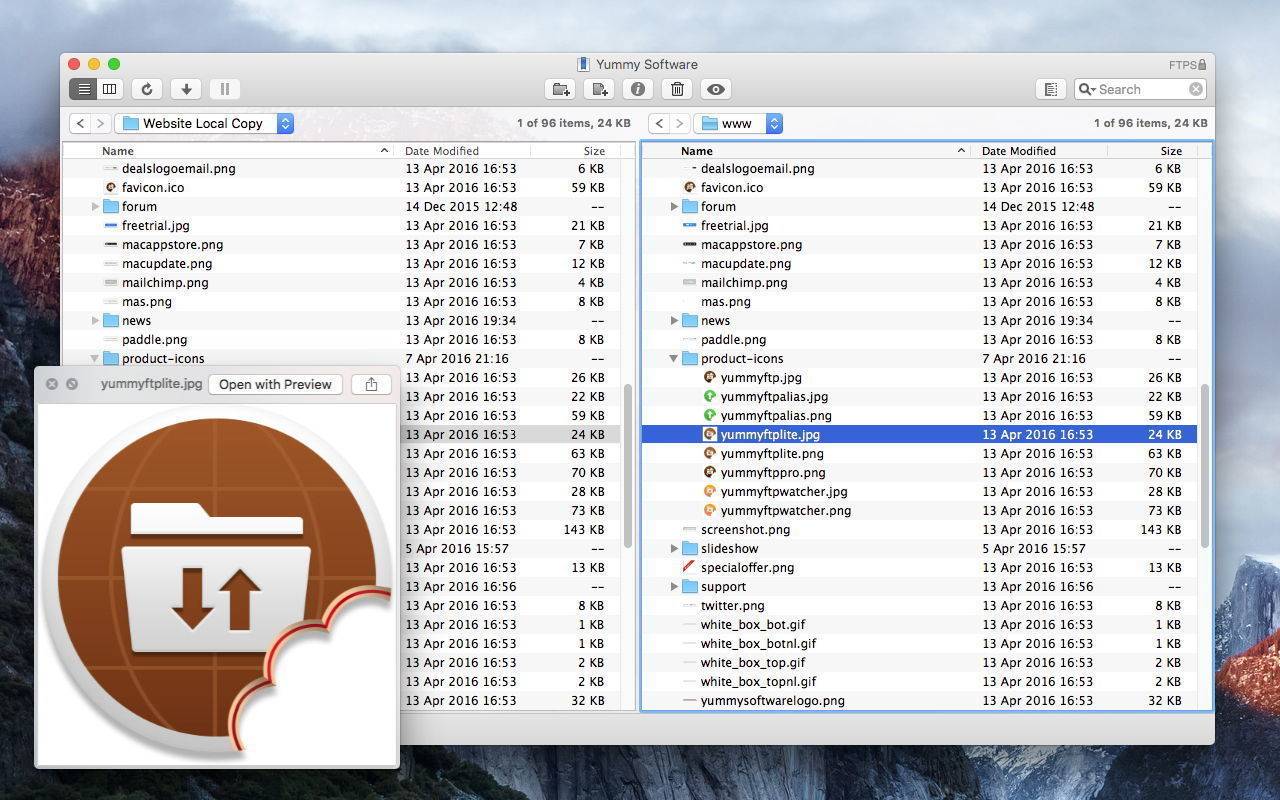This screenshot has height=800, width=1280.
Task: Clear the search field with the x button
Action: pos(1196,89)
